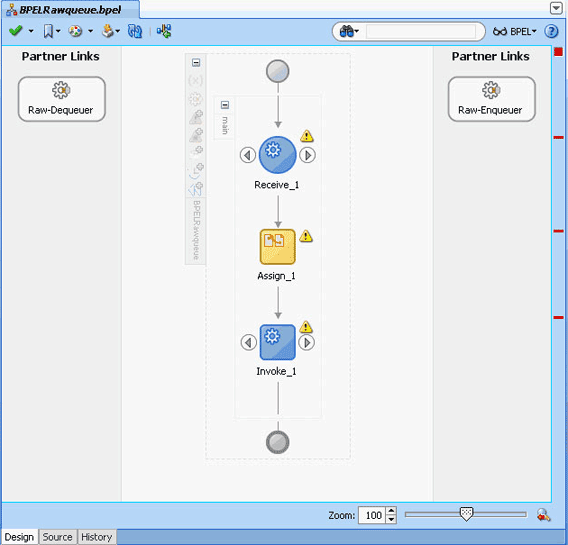Image resolution: width=568 pixels, height=545 pixels.
Task: Open the editor tab list dropdown
Action: pyautogui.click(x=556, y=8)
